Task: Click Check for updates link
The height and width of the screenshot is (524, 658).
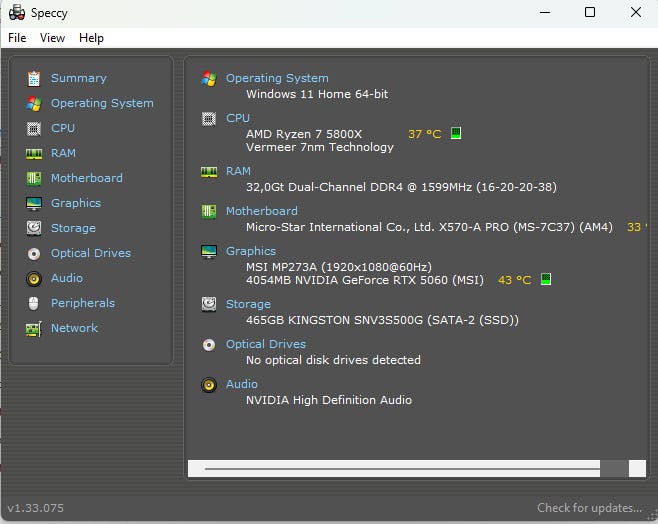Action: [589, 508]
